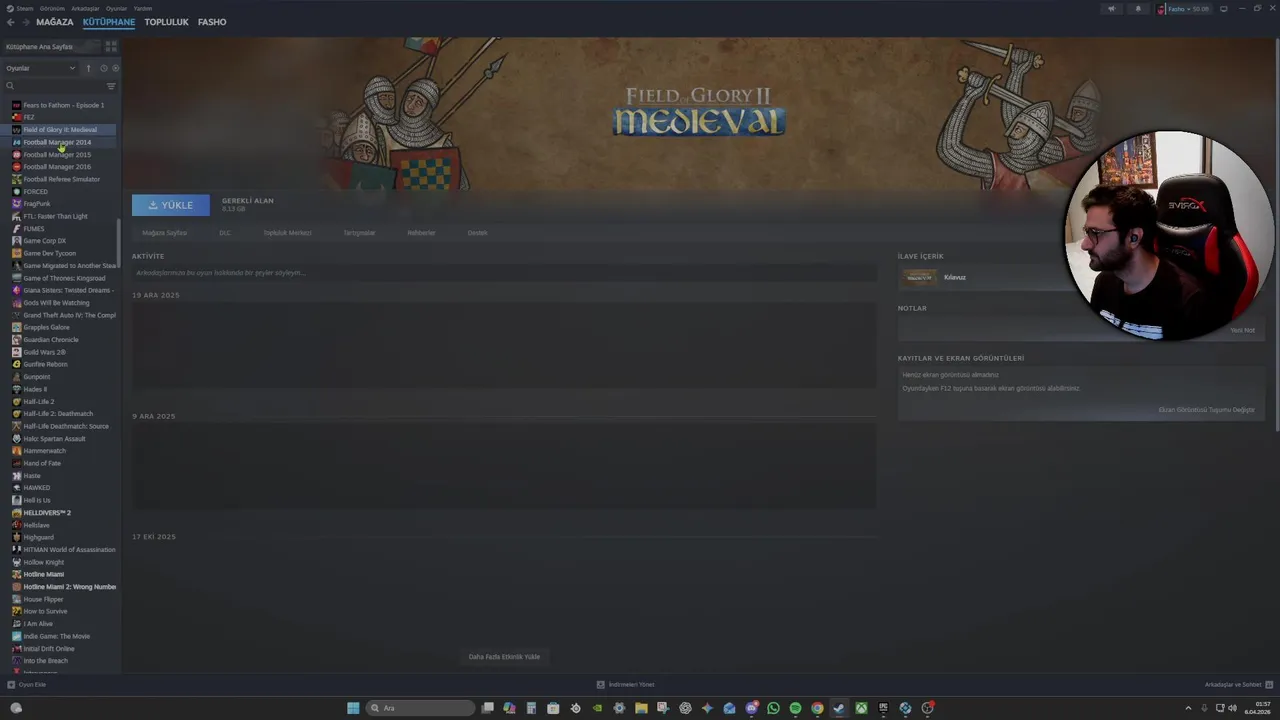
Task: Open the notifications bell icon
Action: (x=1138, y=9)
